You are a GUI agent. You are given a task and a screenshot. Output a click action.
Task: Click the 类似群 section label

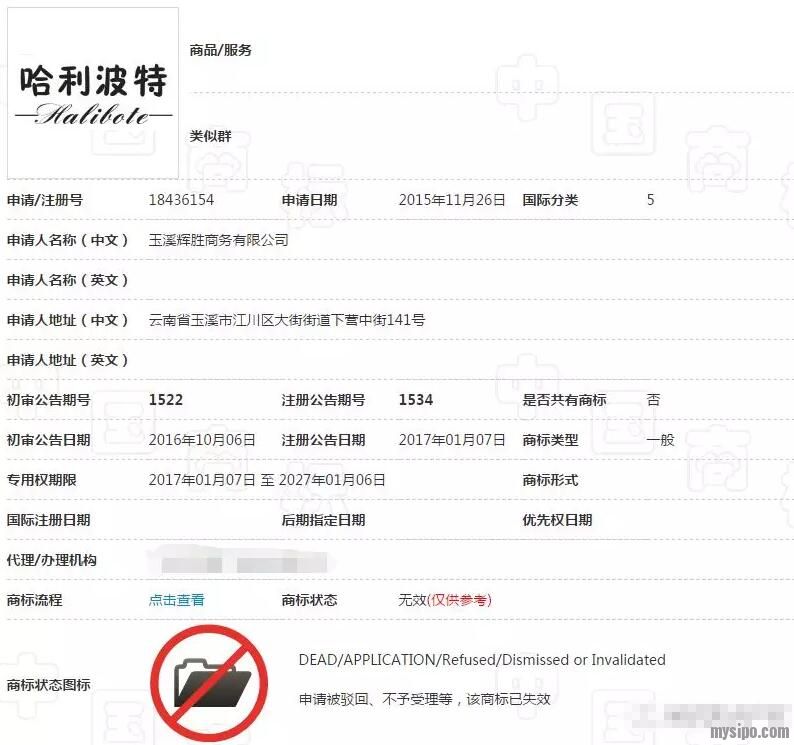click(x=211, y=136)
